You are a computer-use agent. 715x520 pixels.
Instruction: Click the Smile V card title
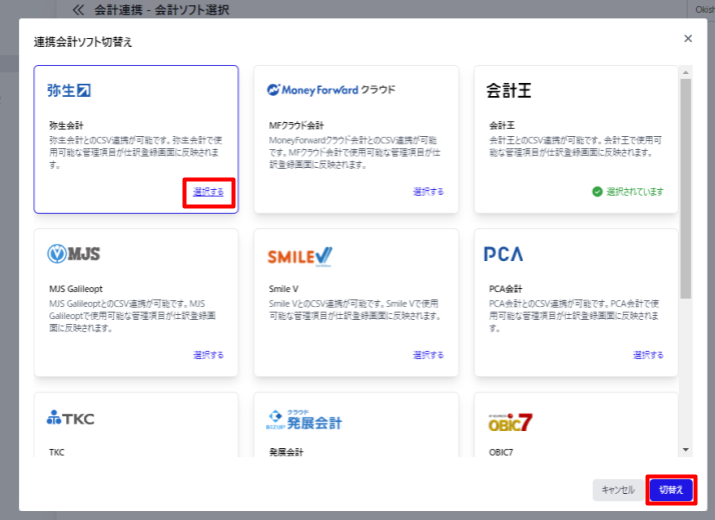click(x=284, y=289)
